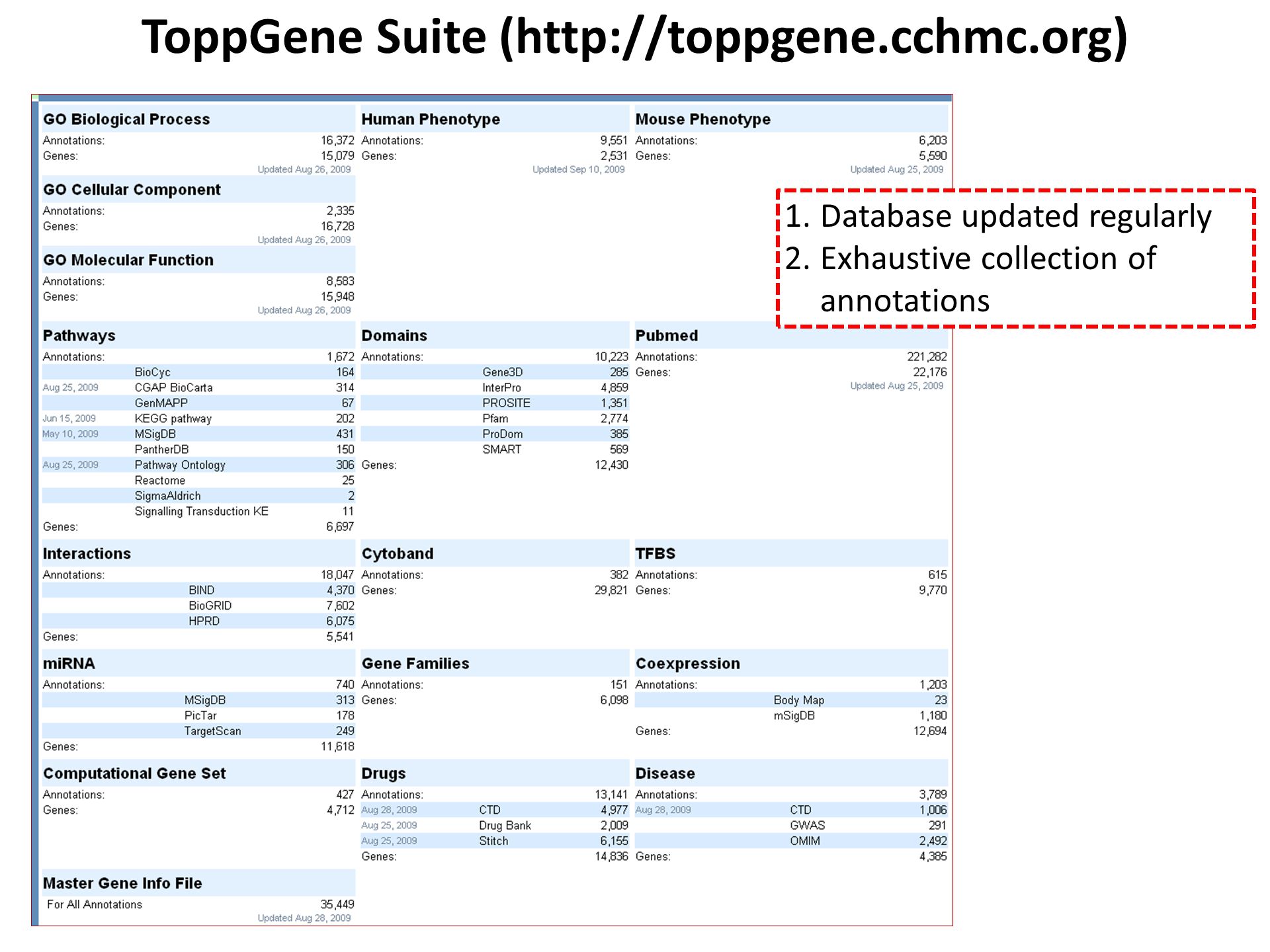Viewport: 1270px width, 952px height.
Task: Click the Drugs section heading
Action: 384,773
